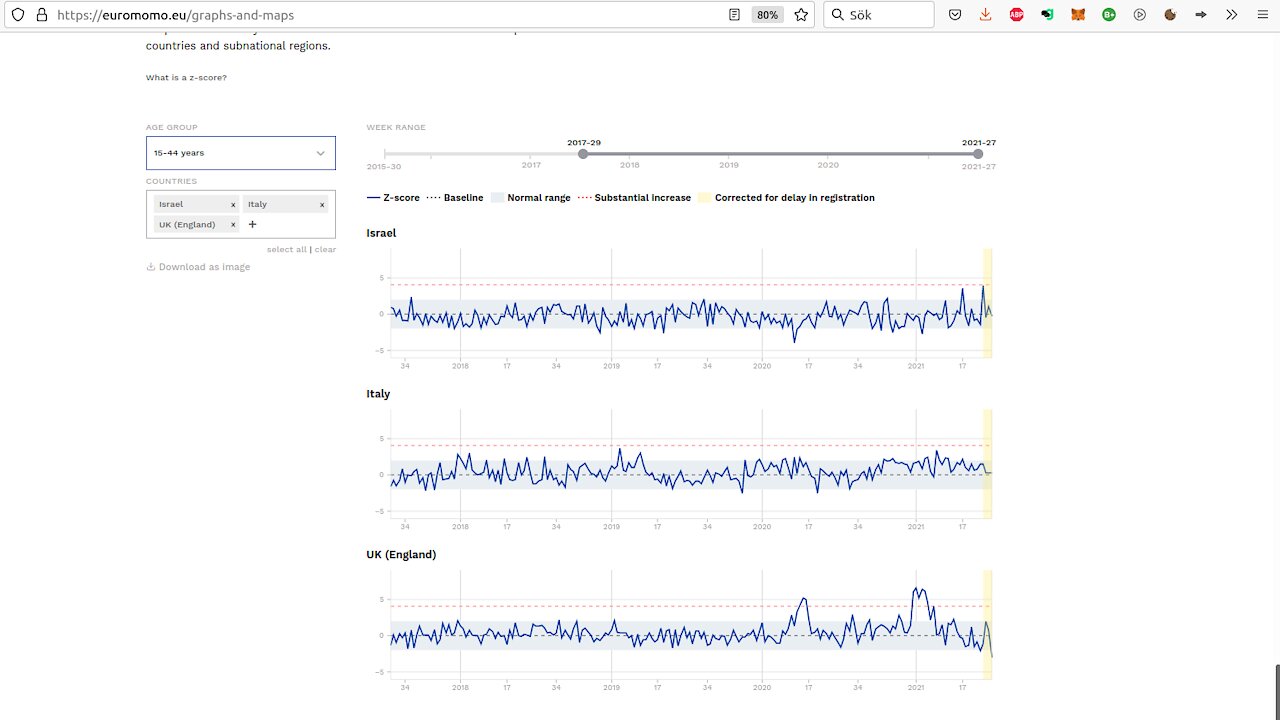1280x720 pixels.
Task: Click the euromomo.eu URL in address bar
Action: [176, 15]
